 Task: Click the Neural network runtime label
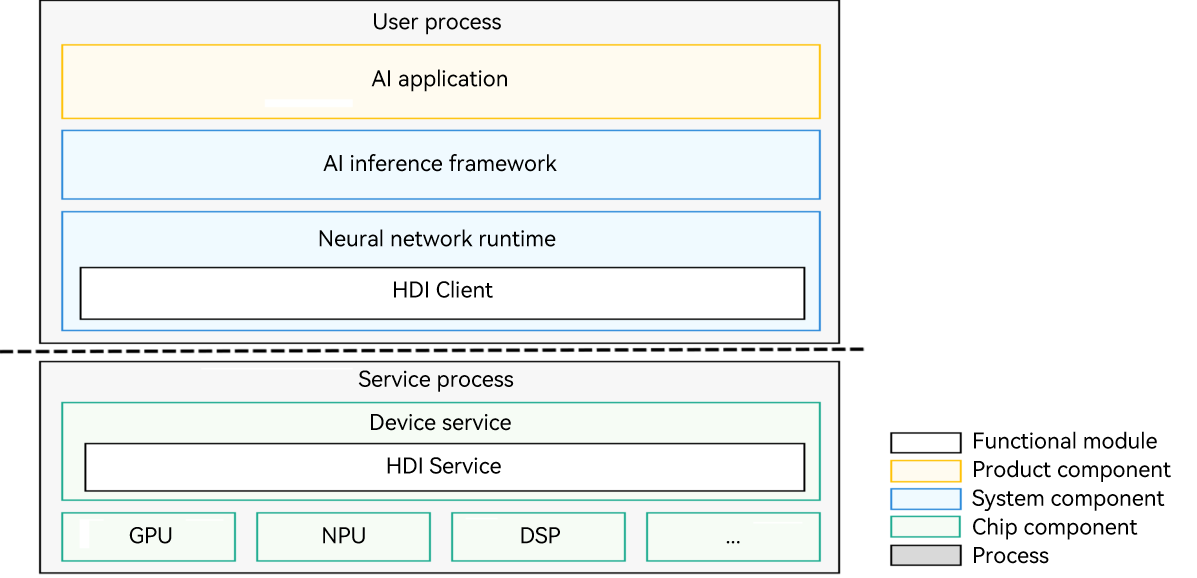[x=437, y=240]
